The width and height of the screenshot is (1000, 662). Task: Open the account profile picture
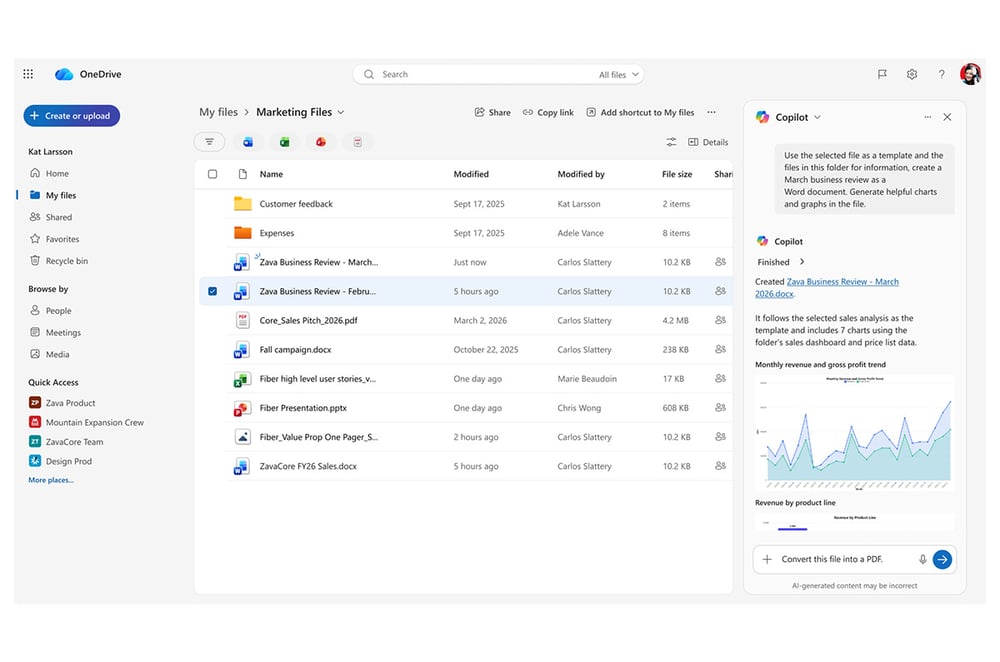970,74
